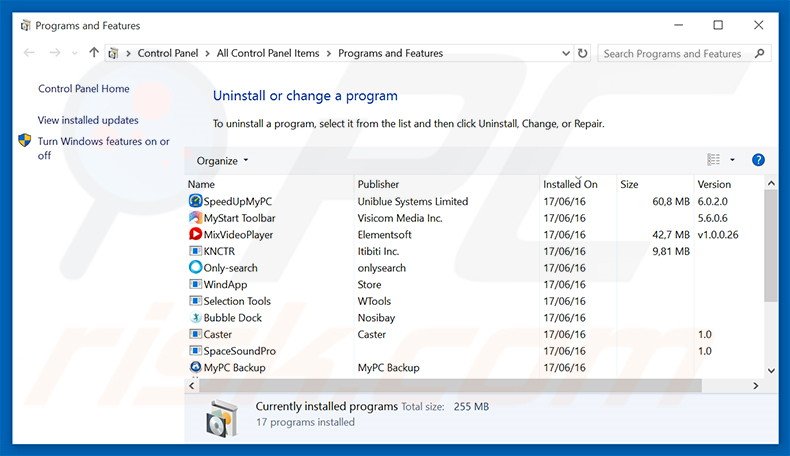Click the 60,8 MB size value
790x456 pixels.
pyautogui.click(x=671, y=202)
